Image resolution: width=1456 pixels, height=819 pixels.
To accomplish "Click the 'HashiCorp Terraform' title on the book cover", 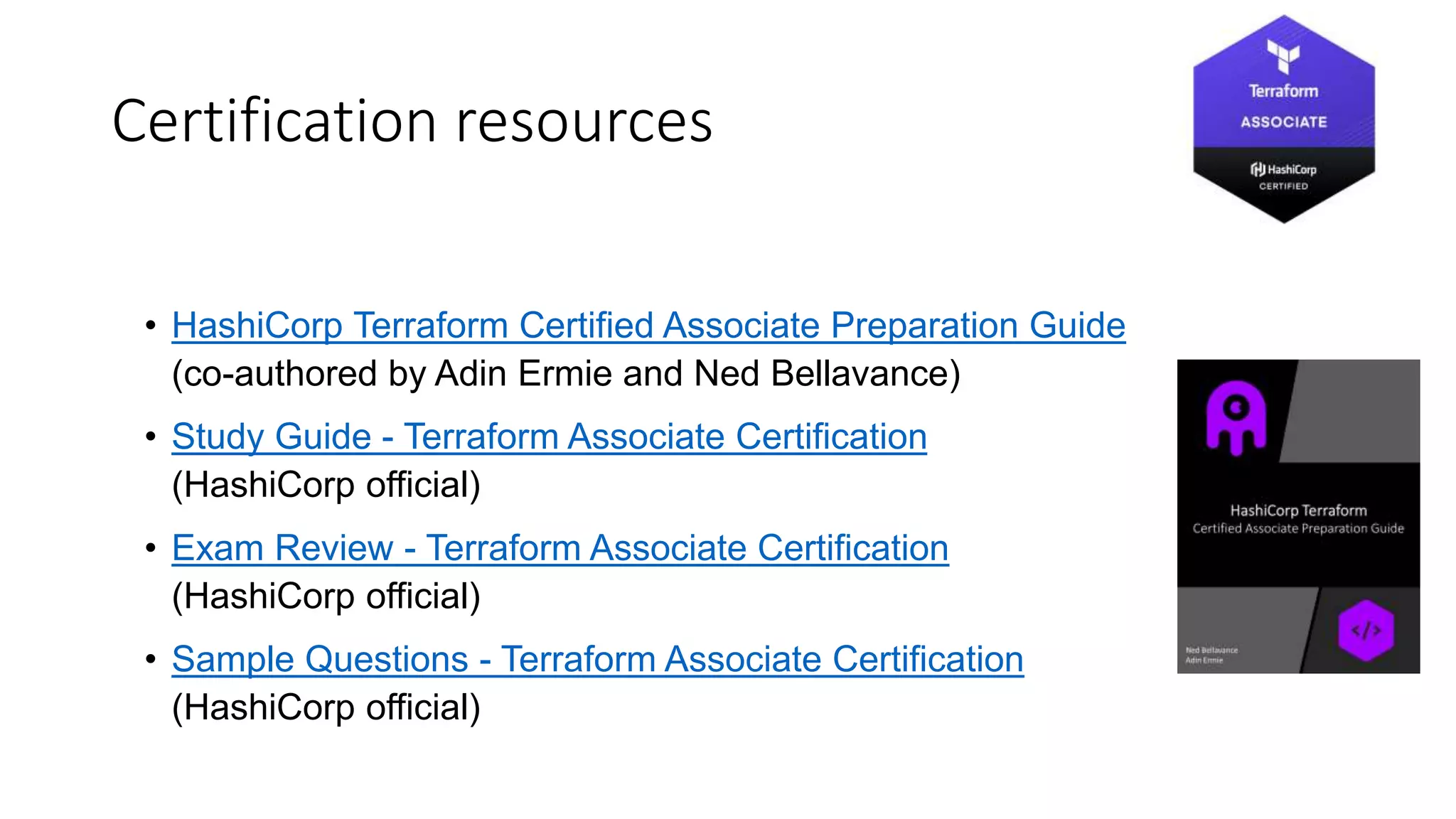I will pos(1298,510).
